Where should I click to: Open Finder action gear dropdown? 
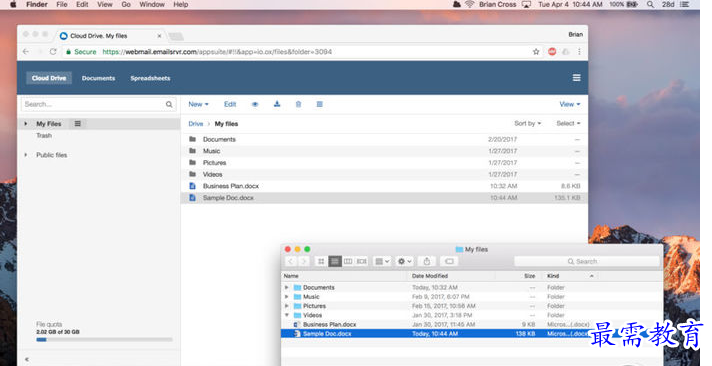coord(404,261)
